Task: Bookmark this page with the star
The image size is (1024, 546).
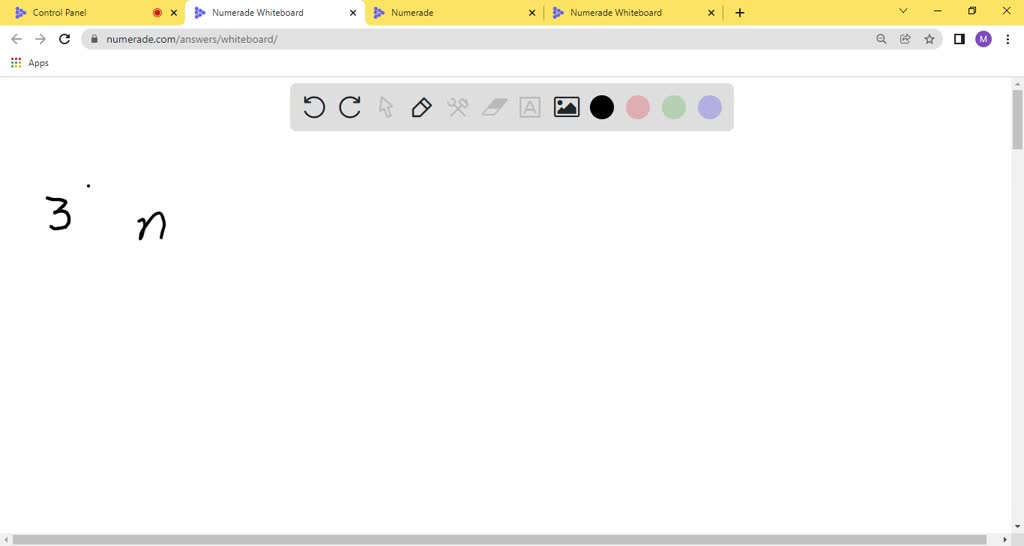Action: tap(929, 39)
